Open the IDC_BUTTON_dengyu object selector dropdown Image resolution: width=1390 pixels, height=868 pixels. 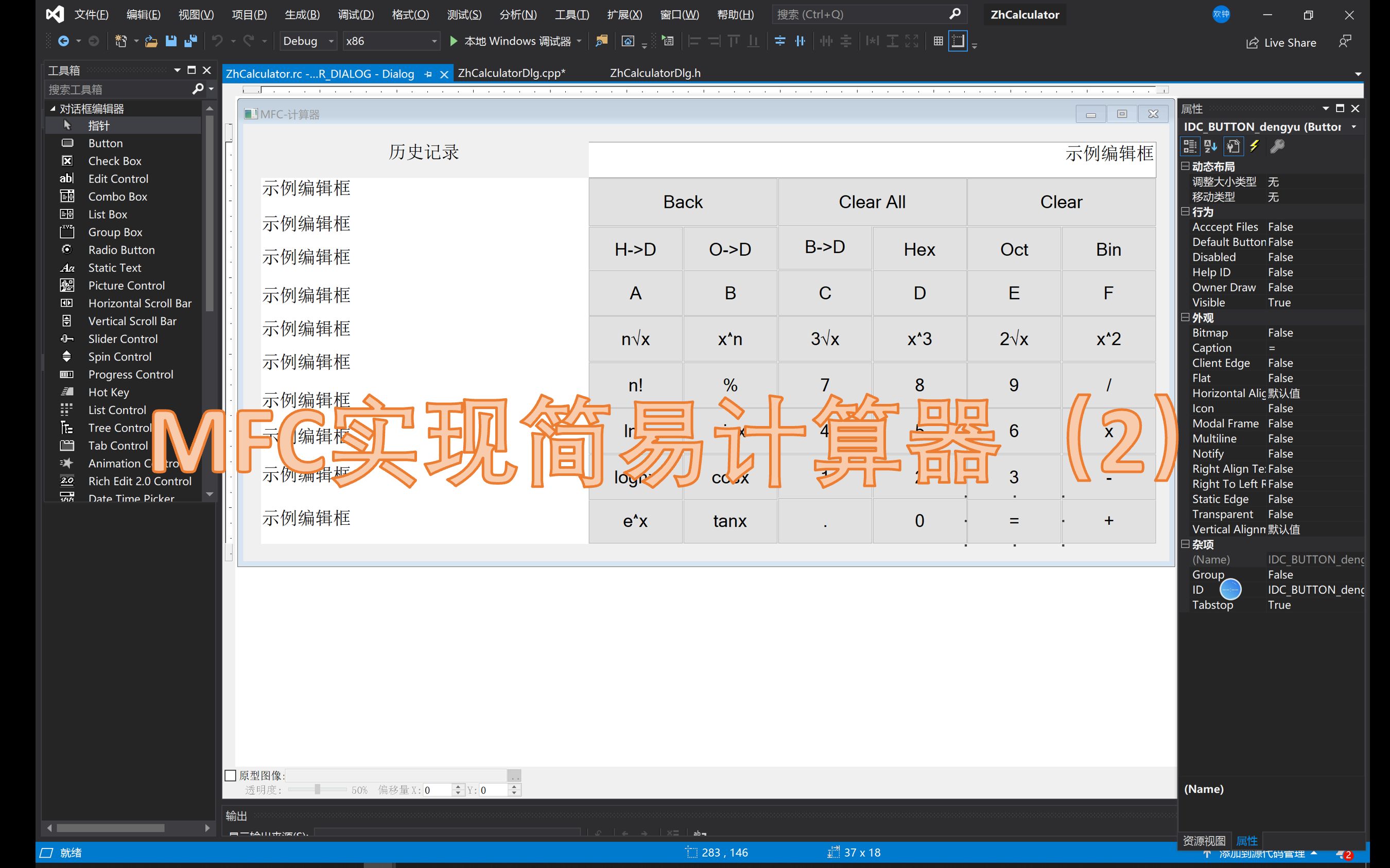[x=1354, y=127]
